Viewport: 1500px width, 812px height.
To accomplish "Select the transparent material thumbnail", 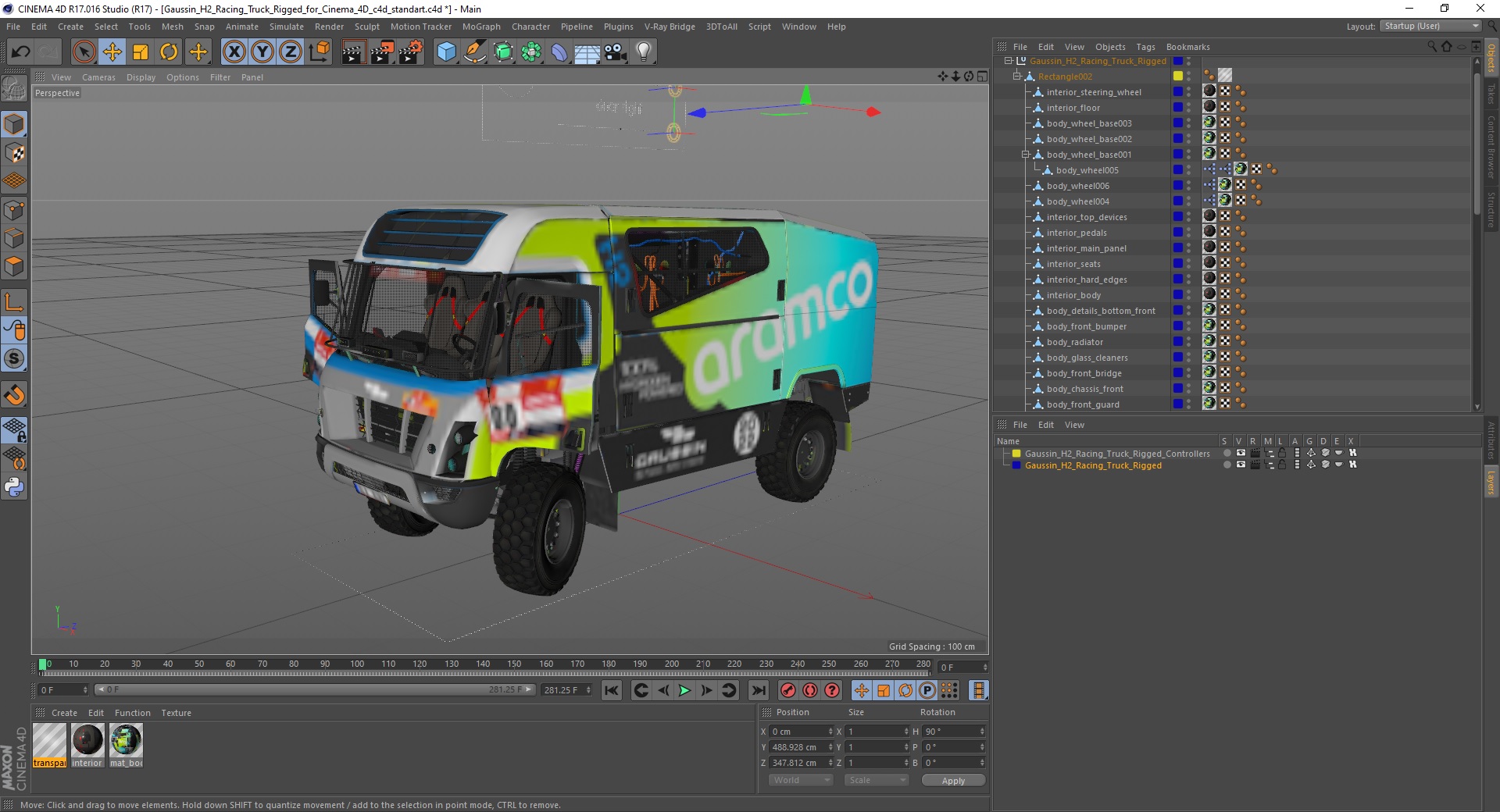I will click(49, 746).
